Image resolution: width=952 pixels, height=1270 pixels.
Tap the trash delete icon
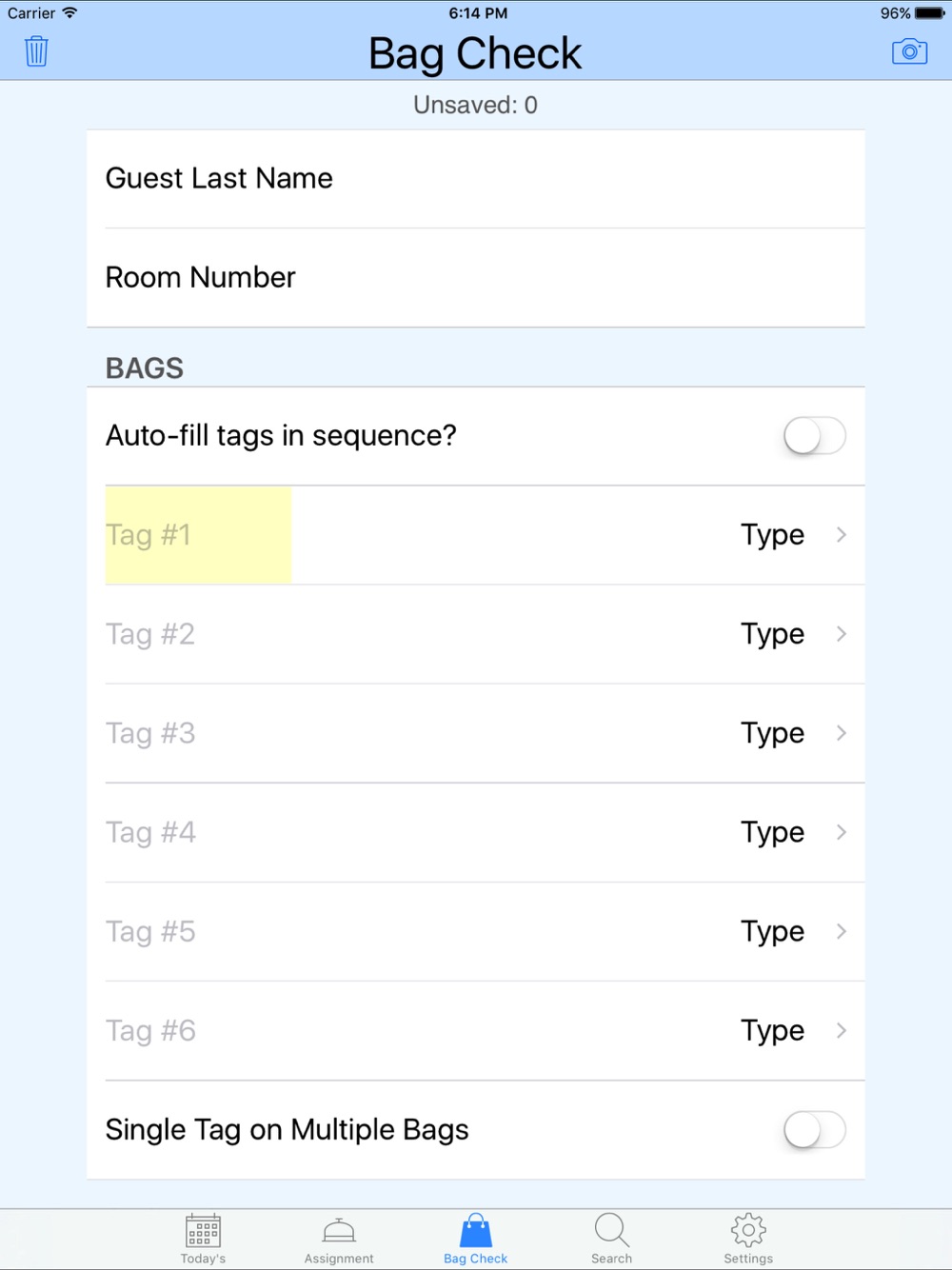click(x=36, y=51)
